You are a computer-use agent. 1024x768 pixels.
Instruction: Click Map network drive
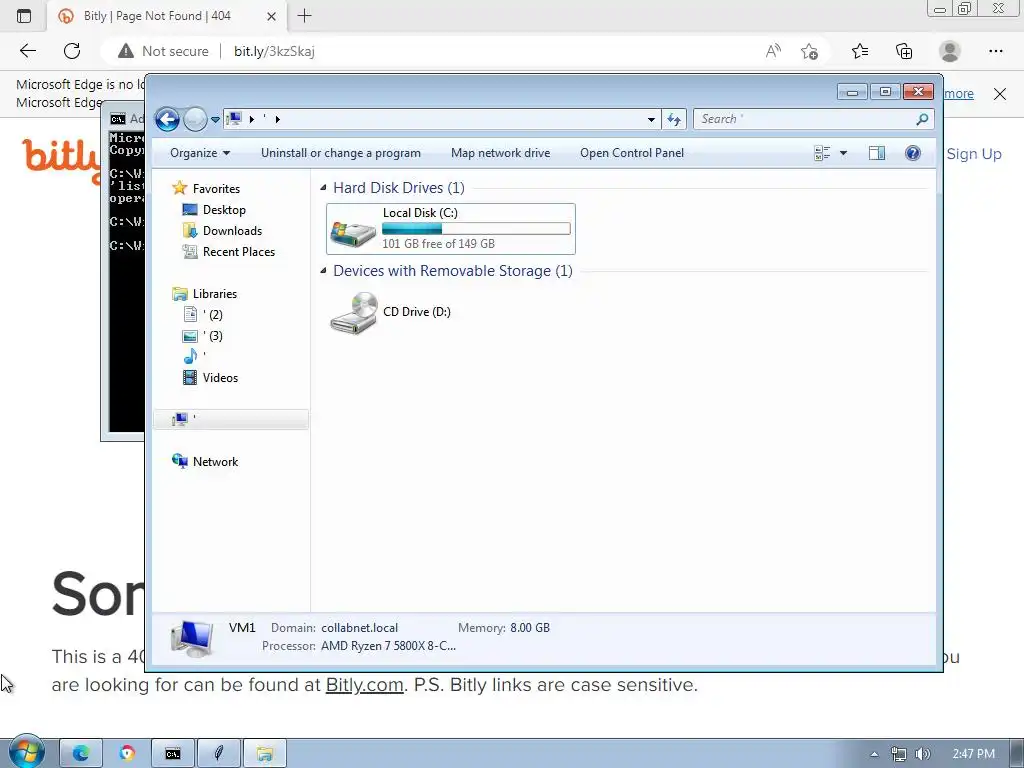coord(500,153)
